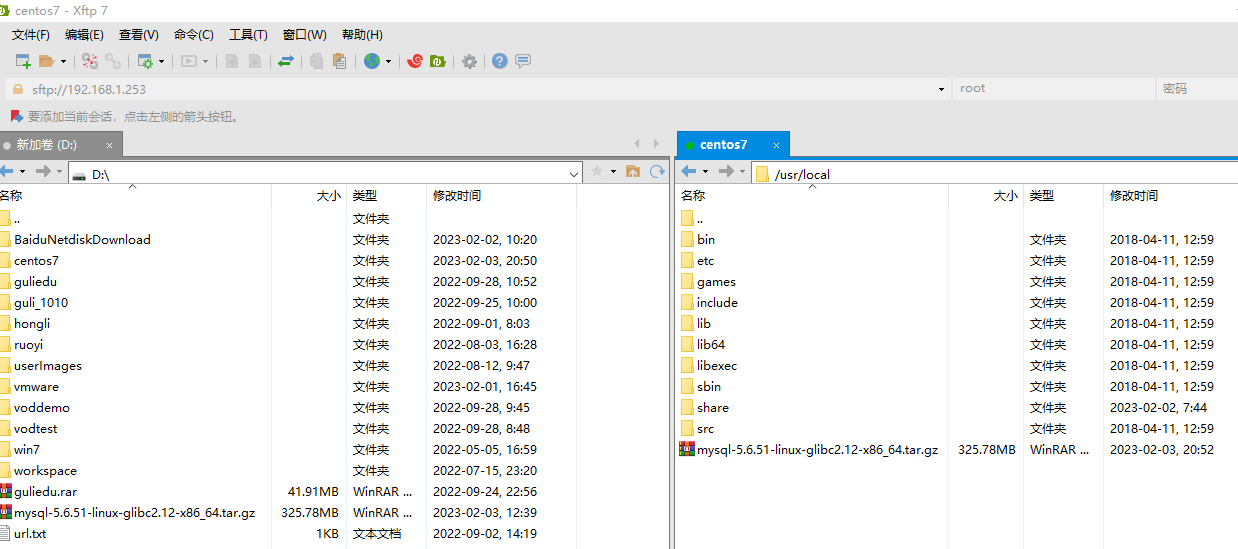This screenshot has height=549, width=1238.
Task: Select the local centos7 folder
Action: click(36, 260)
